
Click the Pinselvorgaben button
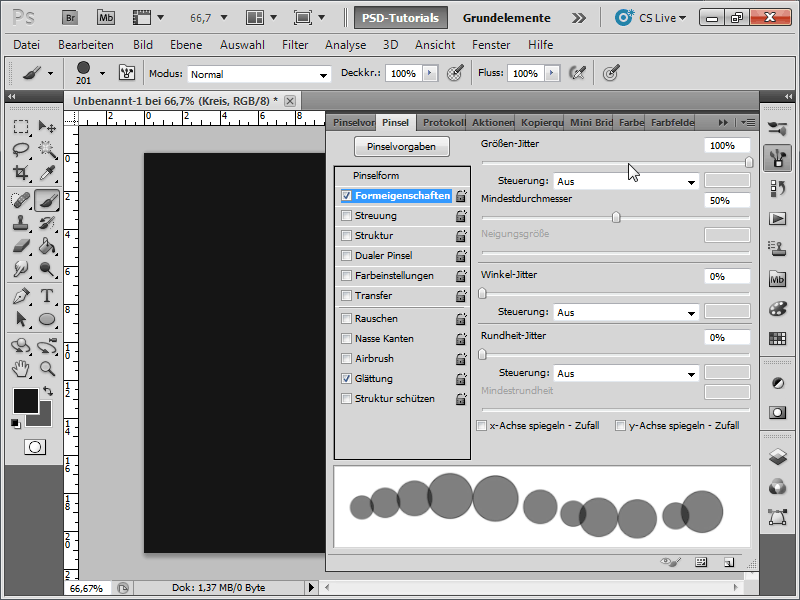tap(402, 146)
